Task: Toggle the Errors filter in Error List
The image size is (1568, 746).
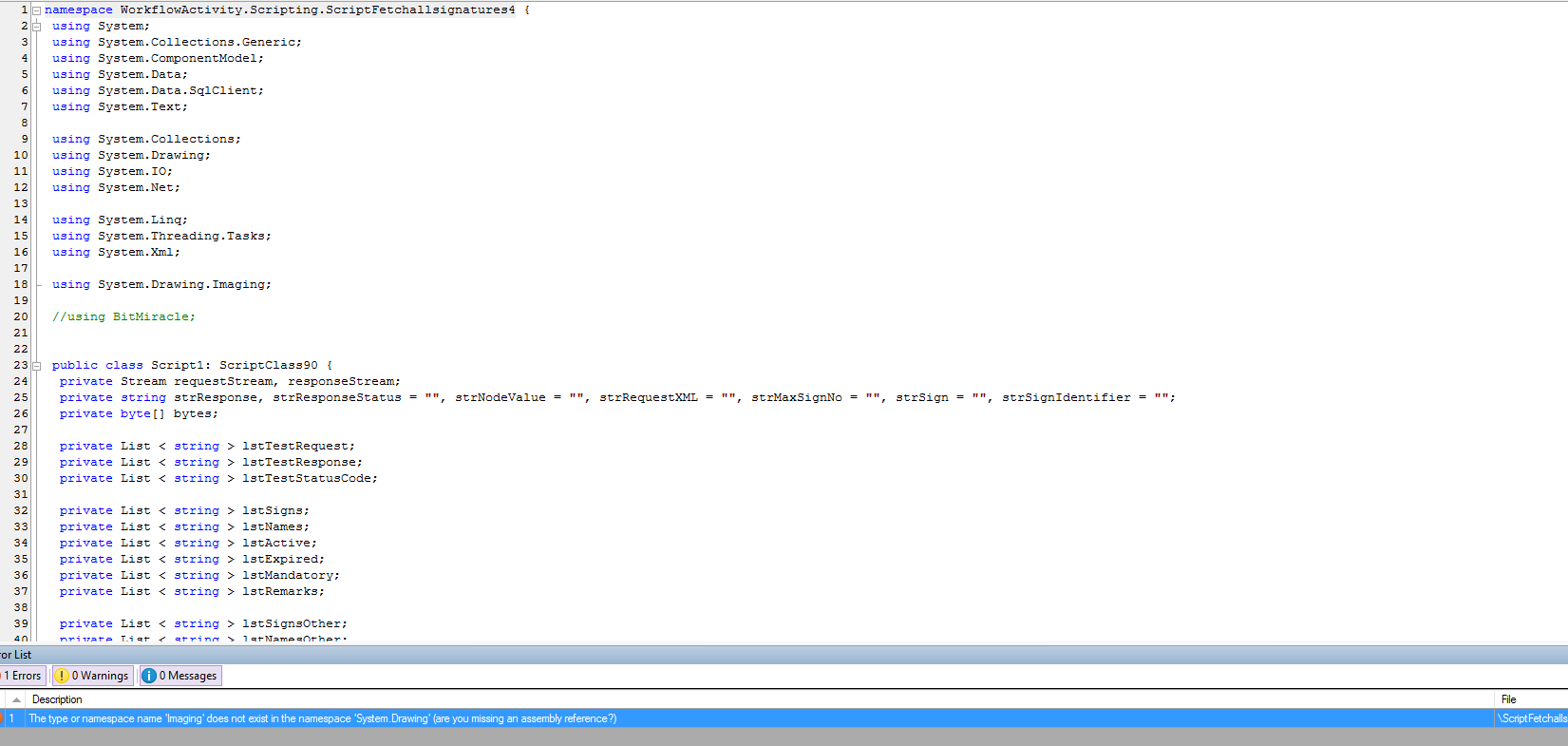Action: pos(21,676)
